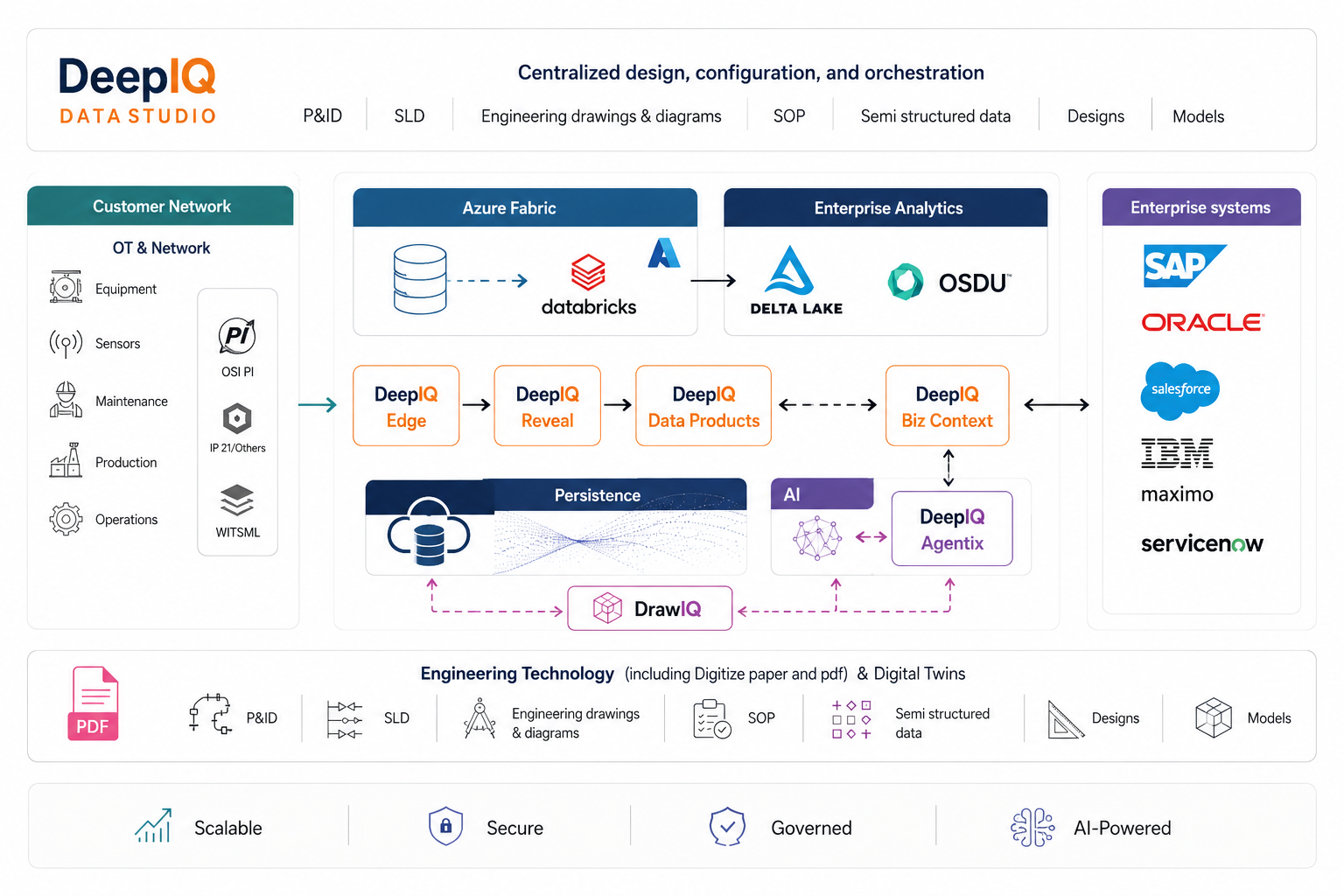The height and width of the screenshot is (896, 1344).
Task: Open the servicenow logo
Action: tap(1202, 543)
